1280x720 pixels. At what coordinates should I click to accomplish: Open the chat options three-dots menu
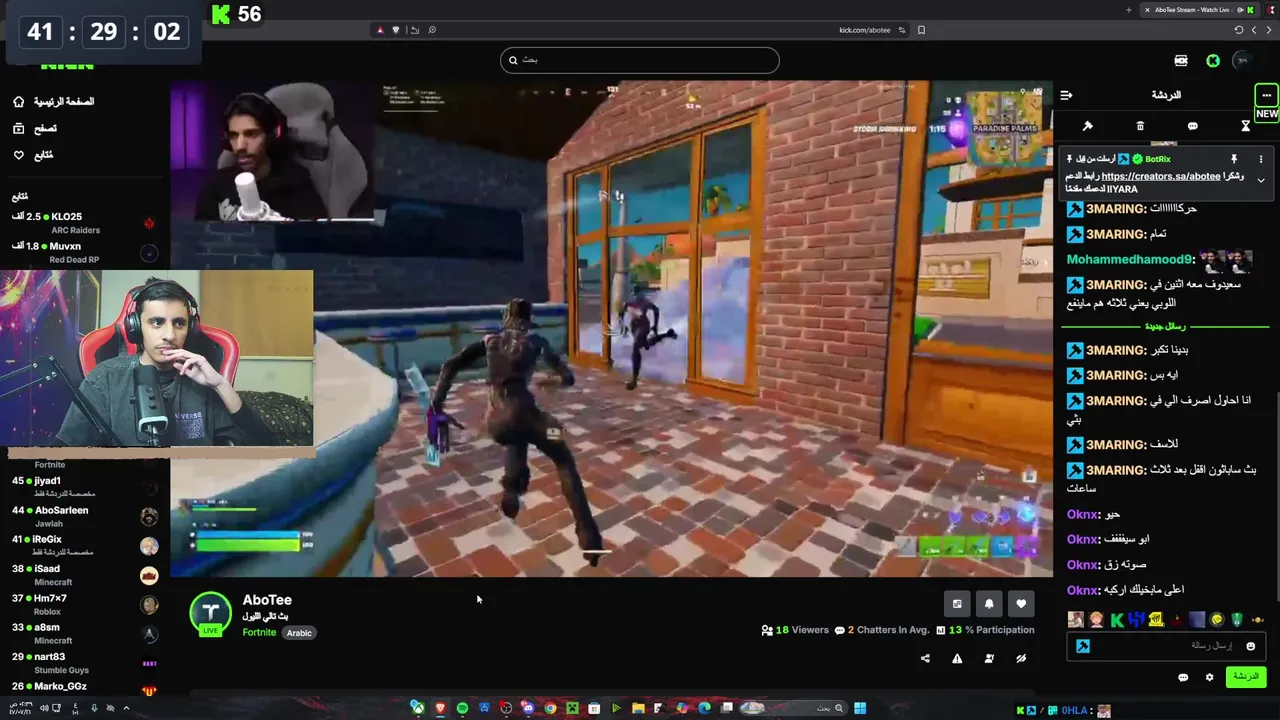pos(1266,95)
